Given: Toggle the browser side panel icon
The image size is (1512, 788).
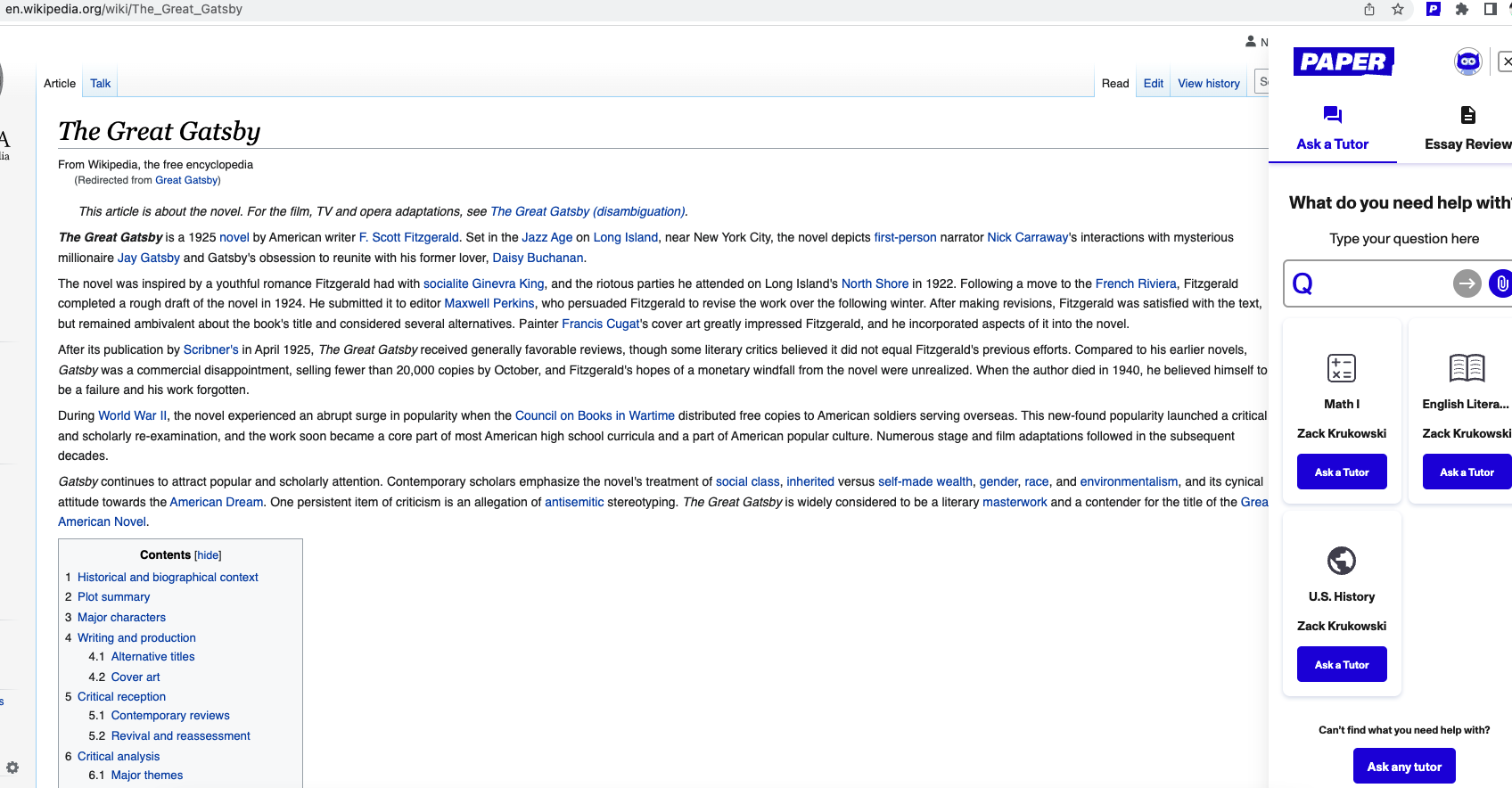Looking at the screenshot, I should coord(1491,9).
